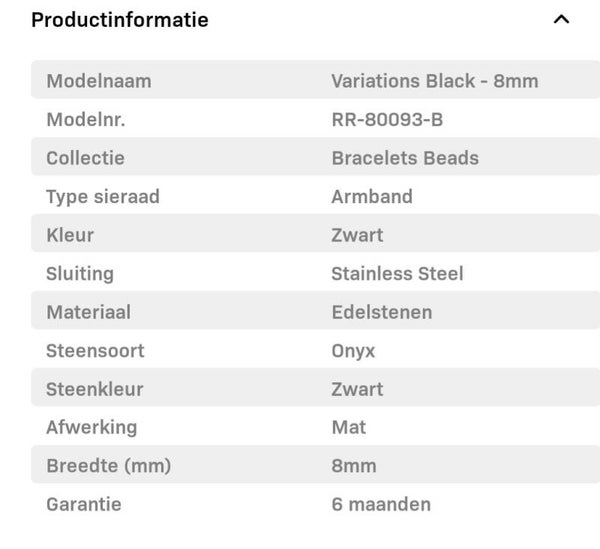Click the Kleur row label
Image resolution: width=600 pixels, height=549 pixels.
(70, 235)
